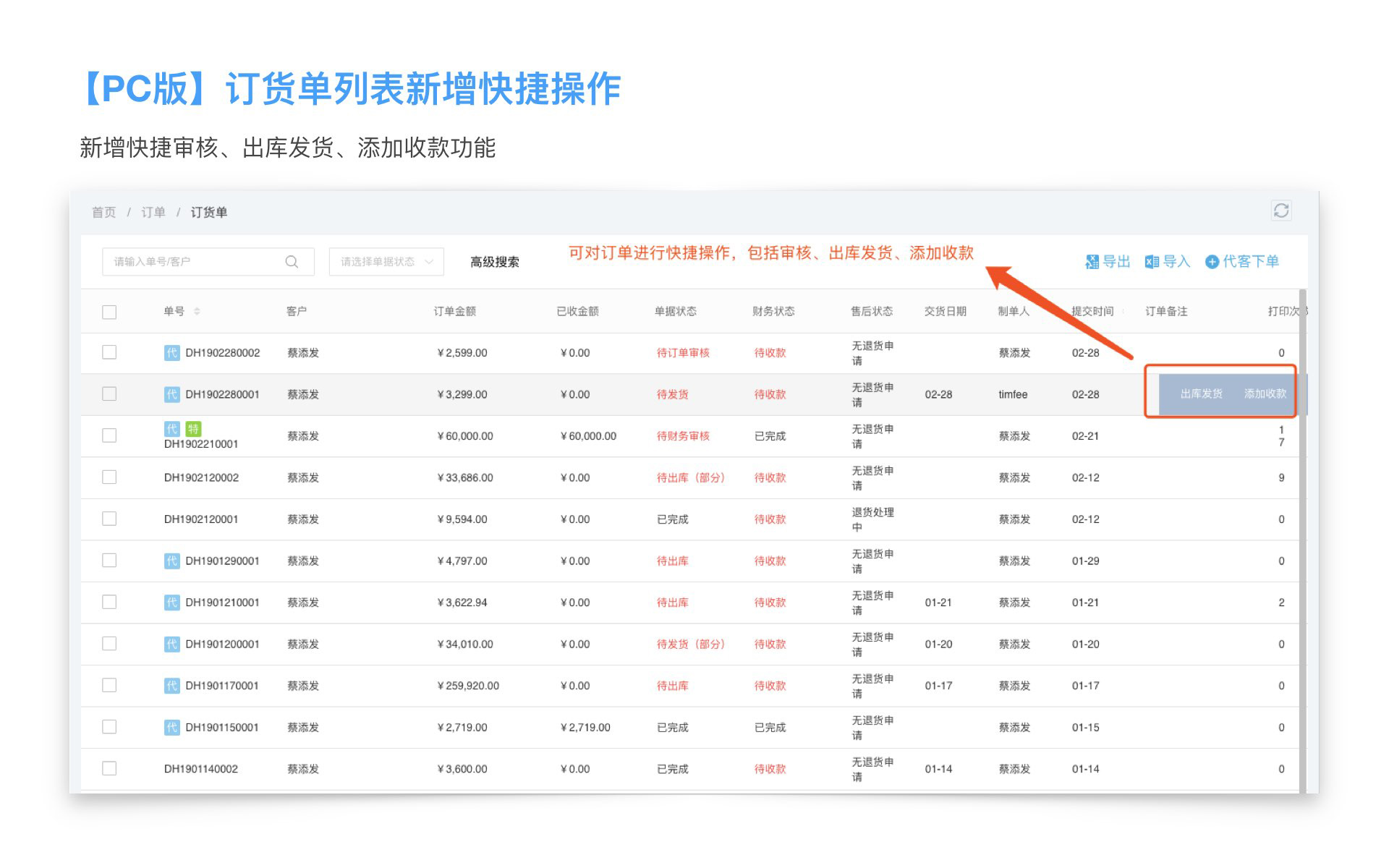
Task: Select checkbox for order DH1902120001
Action: (x=109, y=519)
